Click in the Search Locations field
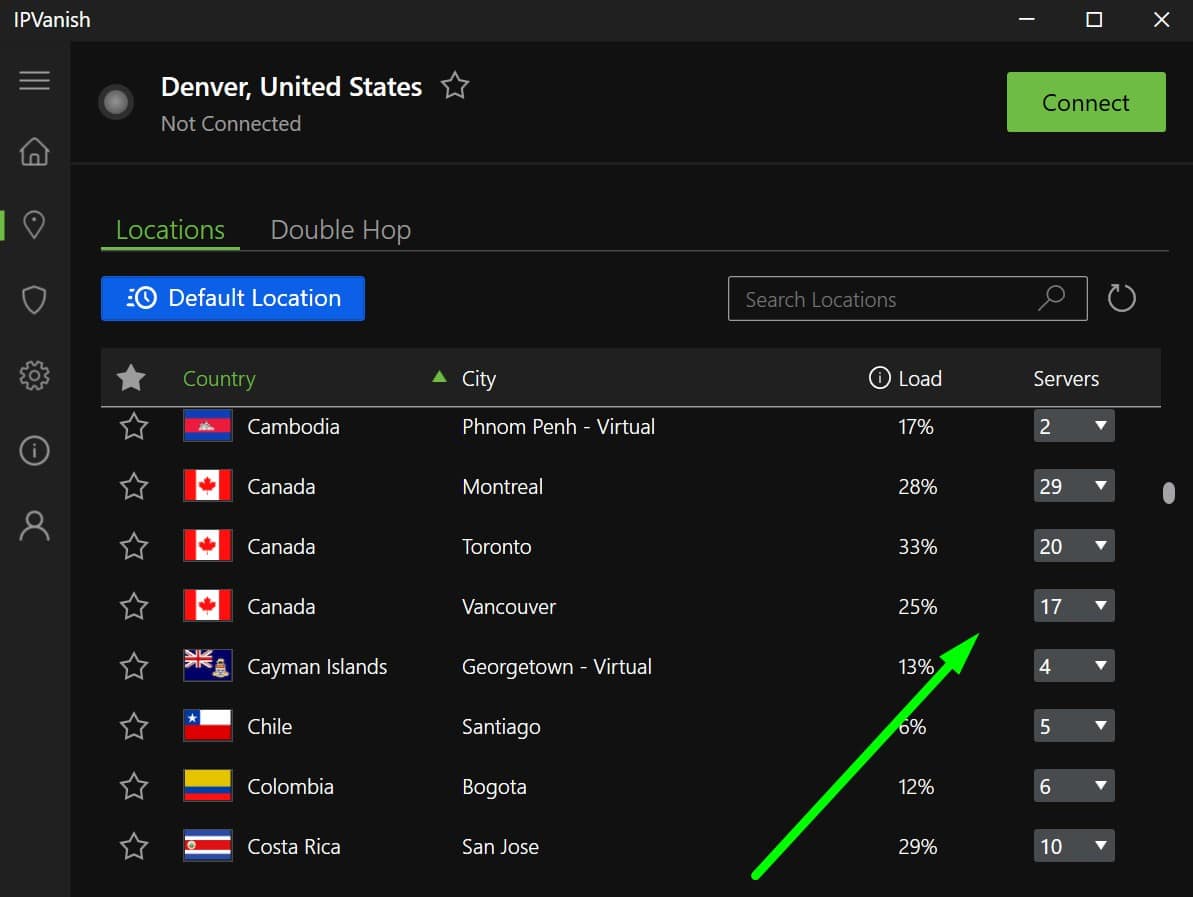The width and height of the screenshot is (1193, 897). (x=907, y=298)
